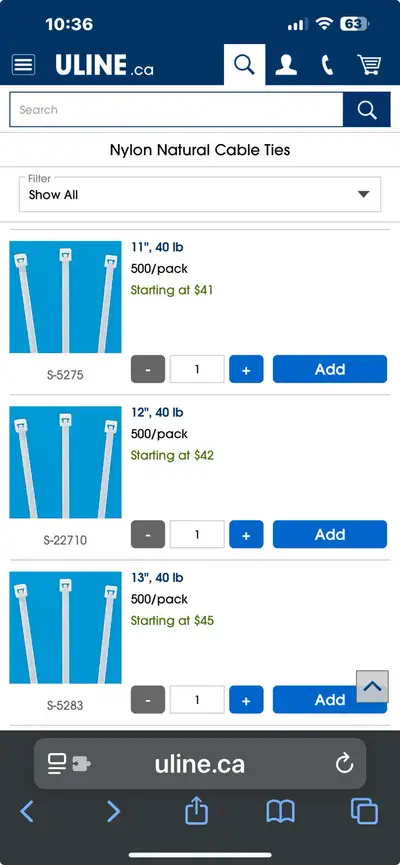Screen dimensions: 400x865
Task: Open the S-5275 cable tie thumbnail
Action: [65, 297]
